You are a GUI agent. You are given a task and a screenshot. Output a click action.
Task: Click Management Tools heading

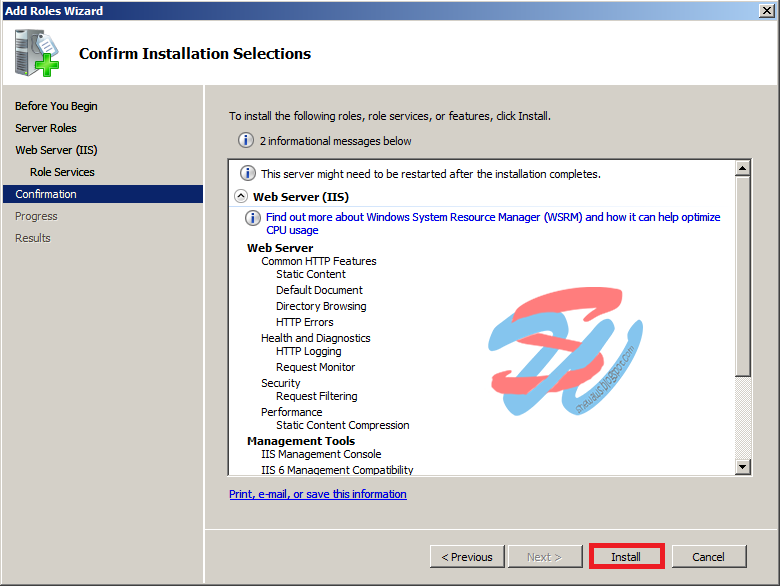pos(301,441)
